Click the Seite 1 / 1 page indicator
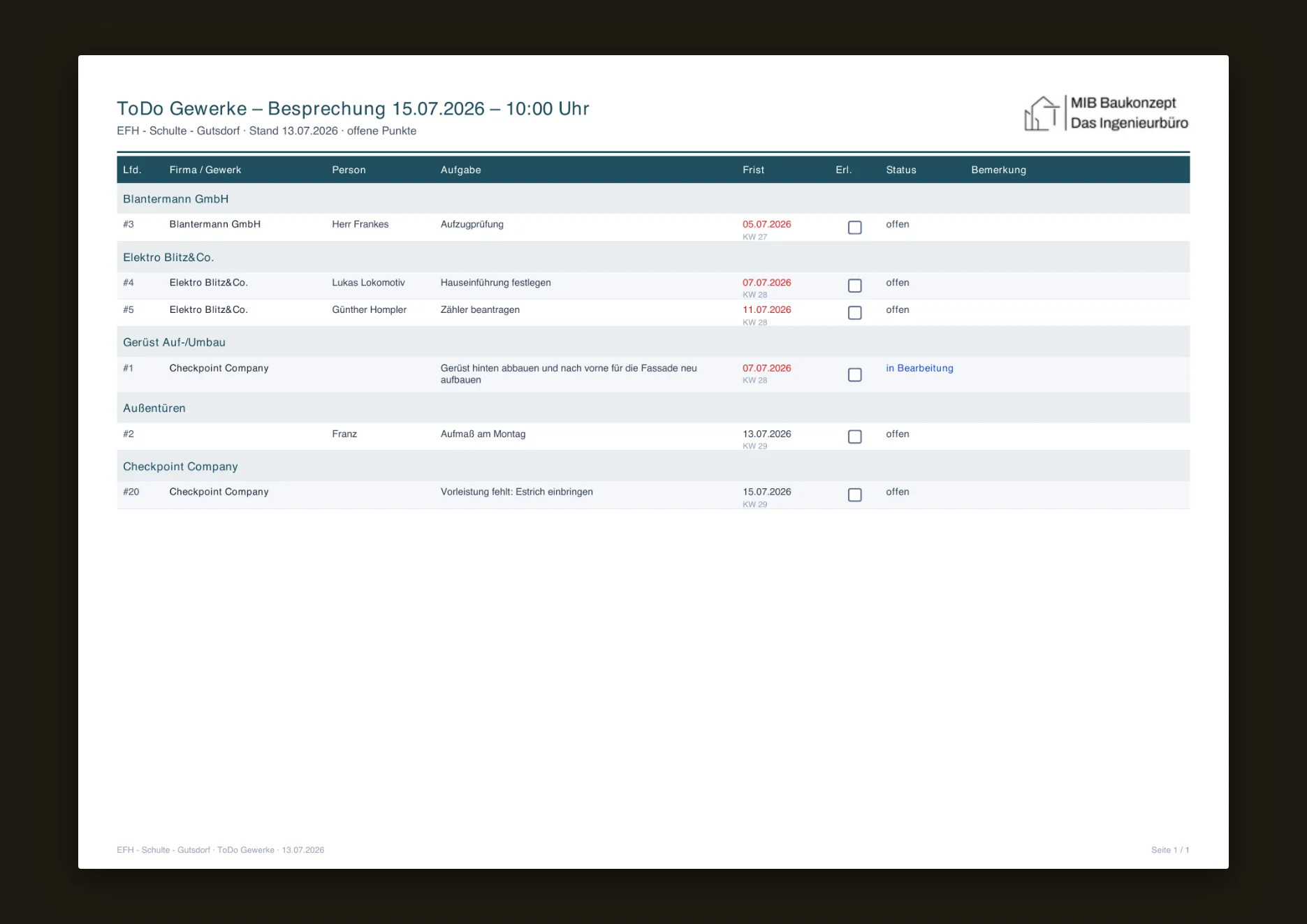Screen dimensions: 1307x924 point(1170,850)
